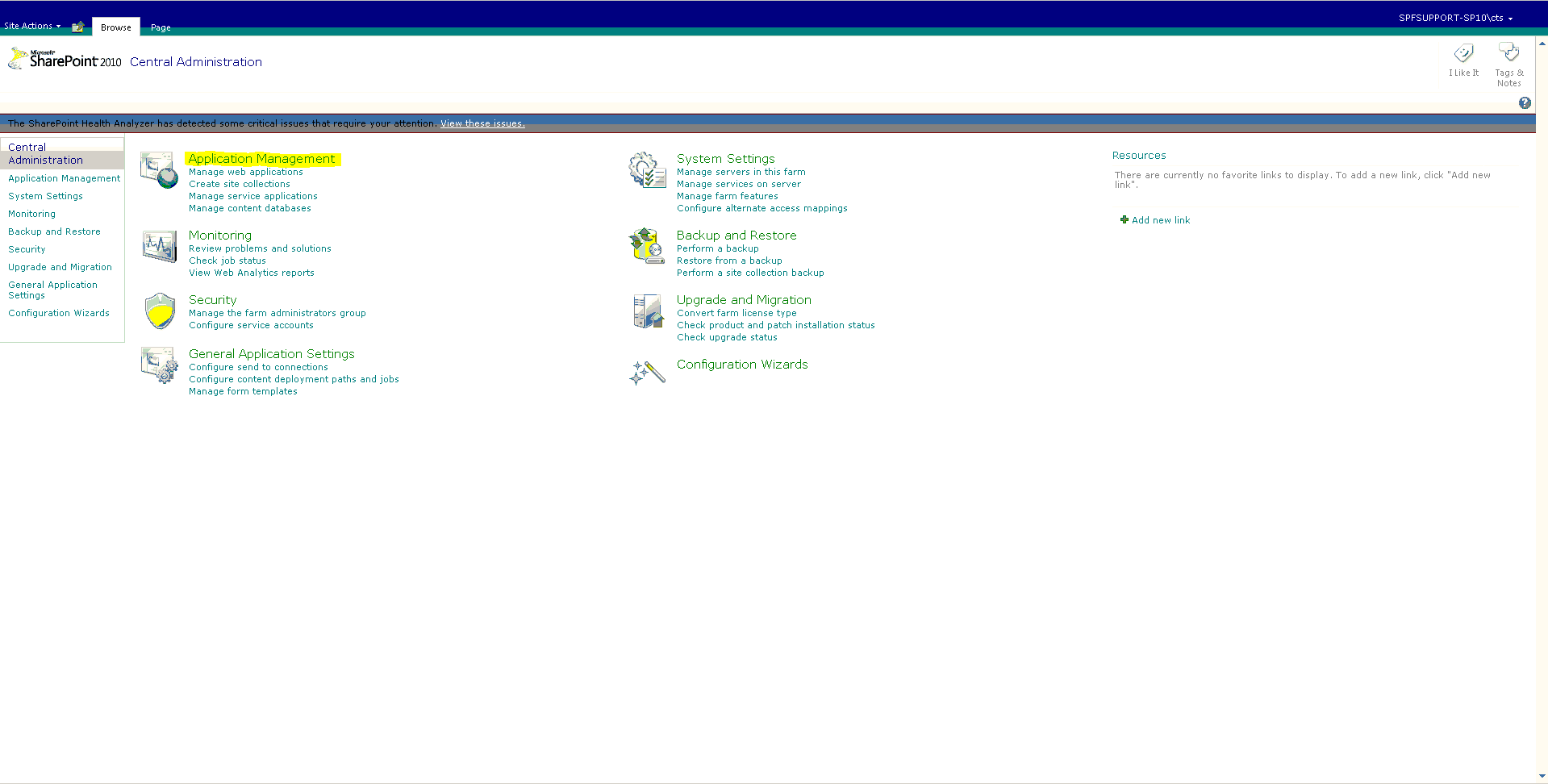The width and height of the screenshot is (1548, 784).
Task: Click Check product and patch installation status
Action: point(776,325)
